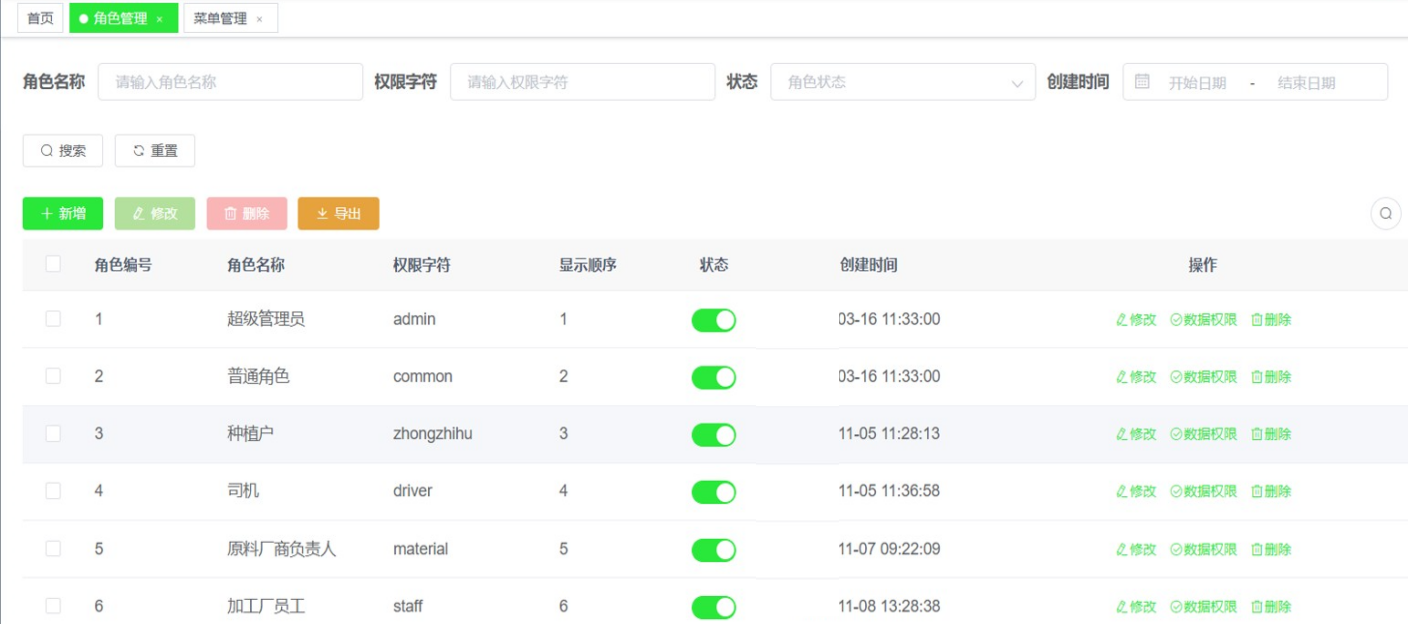The height and width of the screenshot is (624, 1408).
Task: Click the 搜索 button
Action: [63, 150]
